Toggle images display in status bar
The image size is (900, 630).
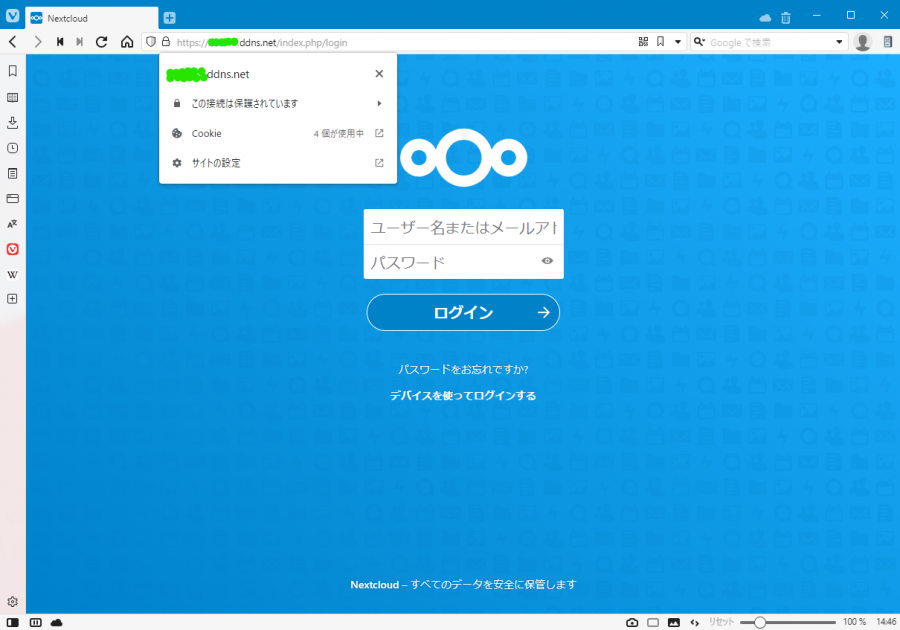(x=674, y=622)
